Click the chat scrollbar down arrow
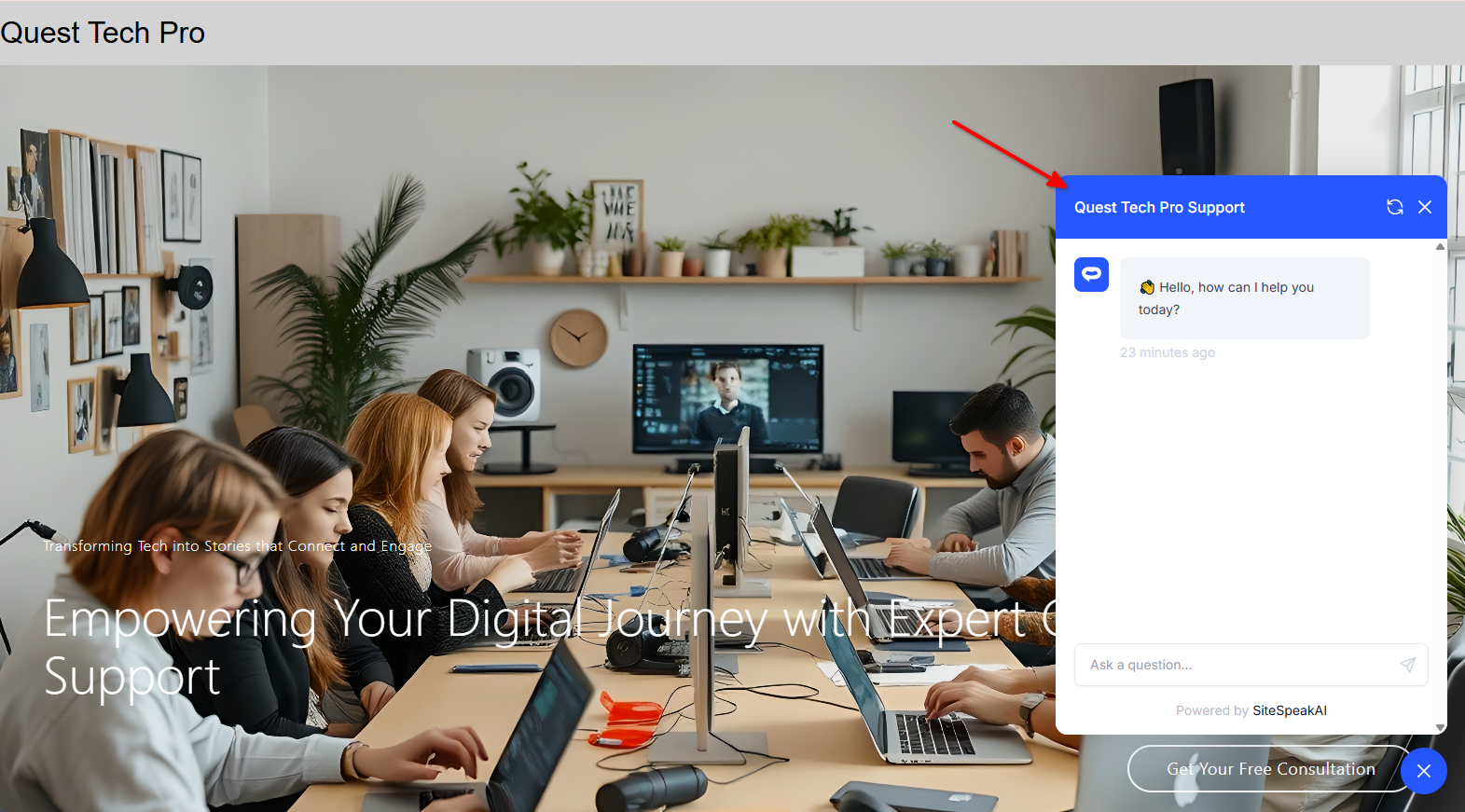 1440,727
